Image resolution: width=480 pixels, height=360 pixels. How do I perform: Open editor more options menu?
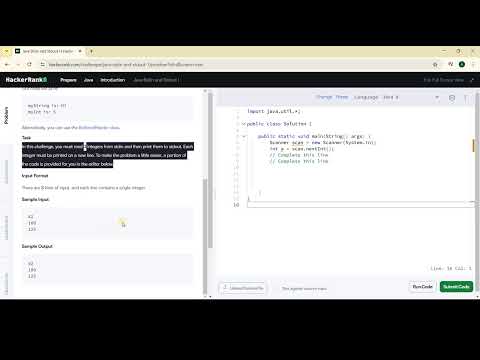(x=466, y=98)
